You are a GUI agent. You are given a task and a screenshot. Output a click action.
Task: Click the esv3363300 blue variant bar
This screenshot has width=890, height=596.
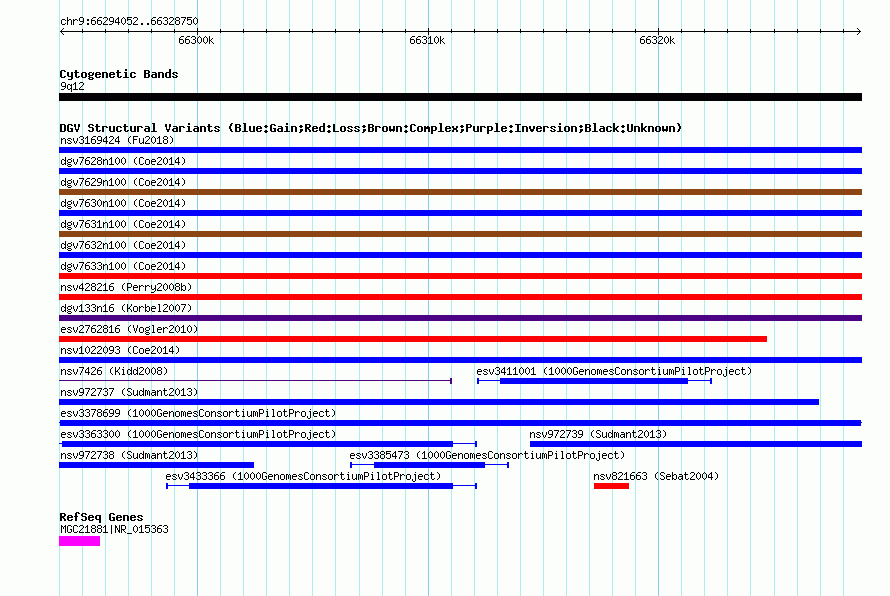coord(268,444)
